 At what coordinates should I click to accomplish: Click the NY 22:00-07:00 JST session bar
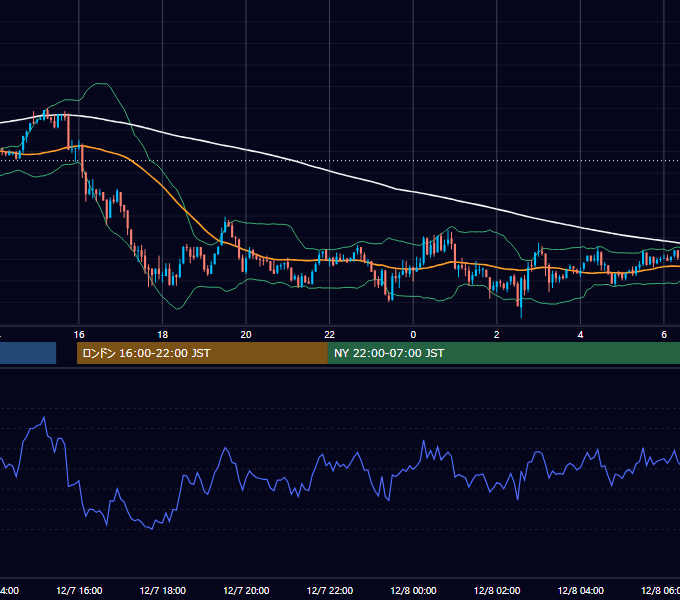(503, 353)
